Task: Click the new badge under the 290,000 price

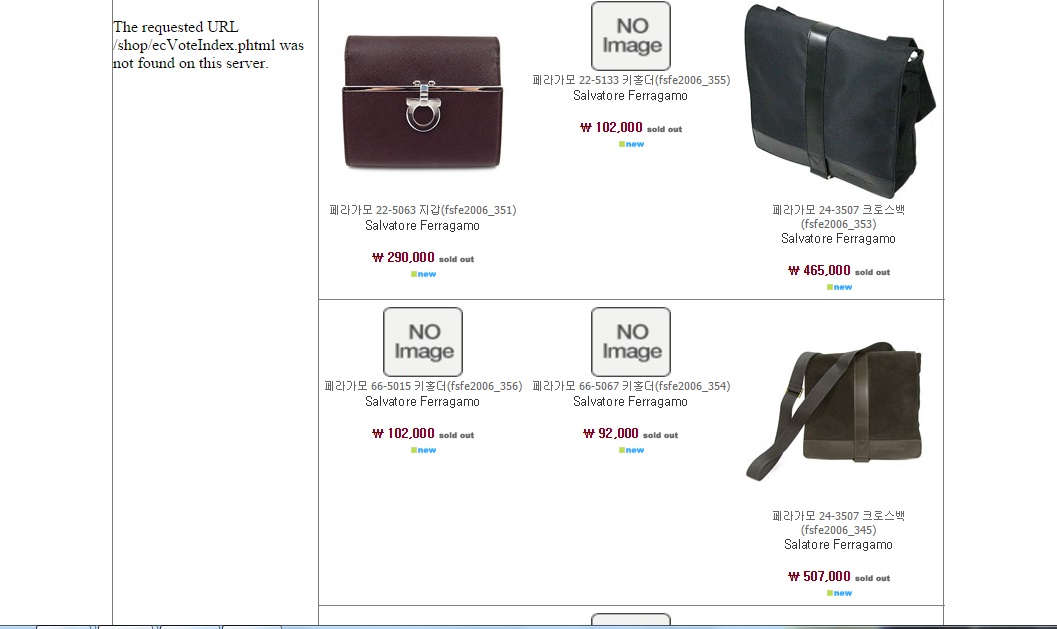Action: (423, 274)
